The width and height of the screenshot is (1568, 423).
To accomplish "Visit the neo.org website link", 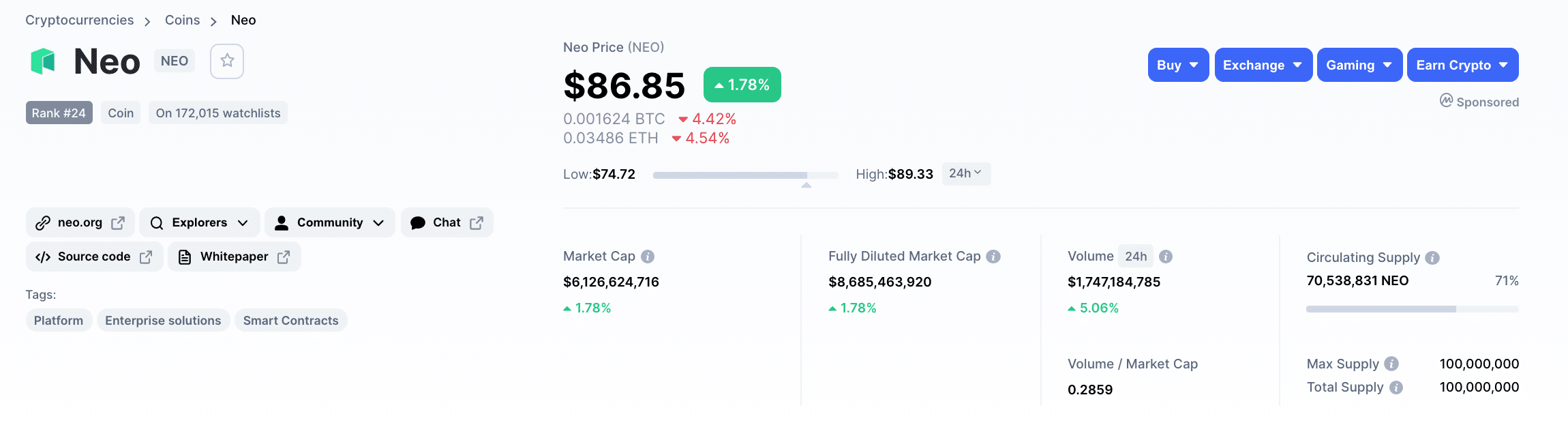I will pyautogui.click(x=80, y=222).
